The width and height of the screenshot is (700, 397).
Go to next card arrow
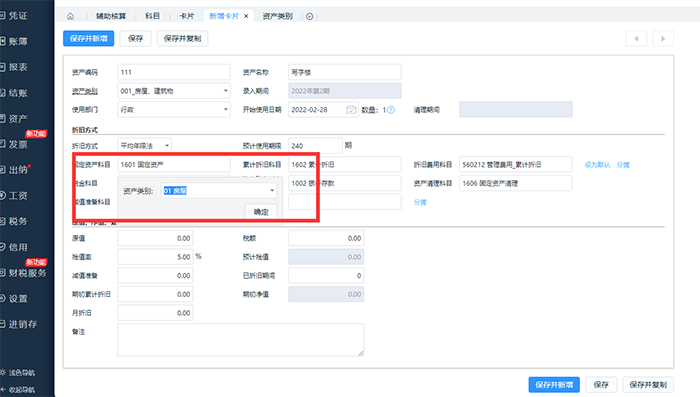663,38
